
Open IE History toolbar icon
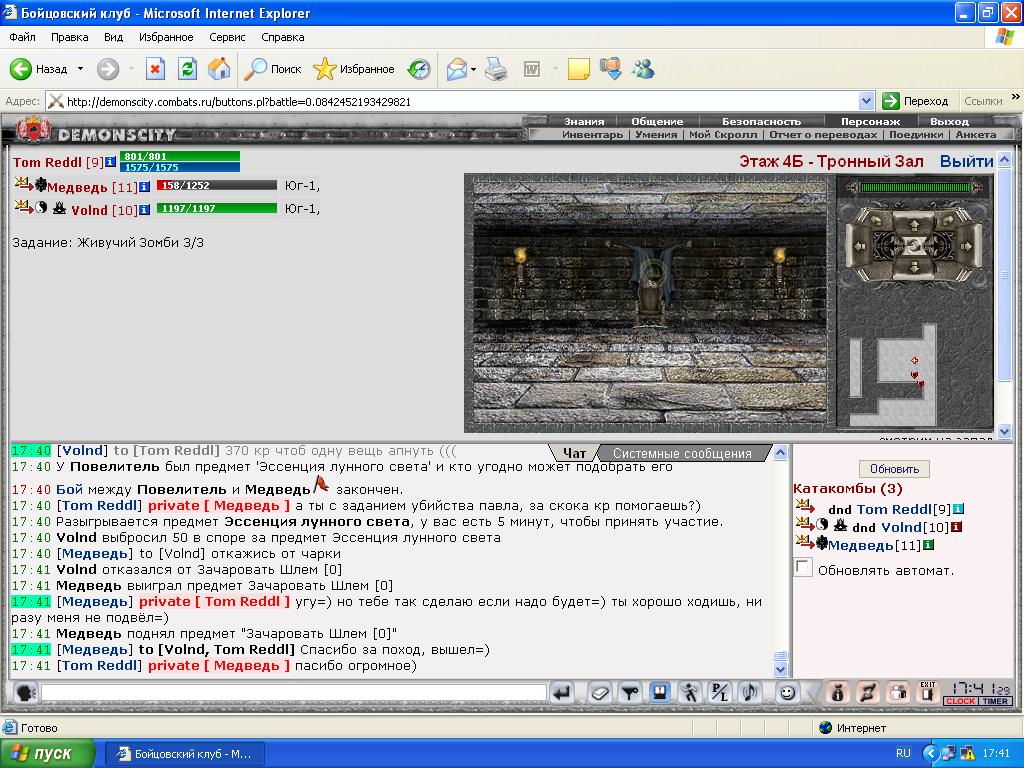419,69
